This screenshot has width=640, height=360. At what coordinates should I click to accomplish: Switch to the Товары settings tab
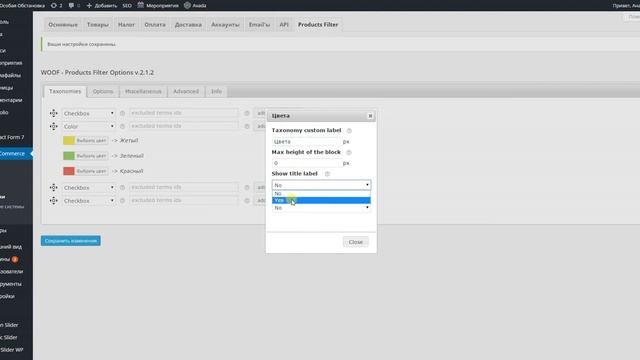pyautogui.click(x=98, y=24)
